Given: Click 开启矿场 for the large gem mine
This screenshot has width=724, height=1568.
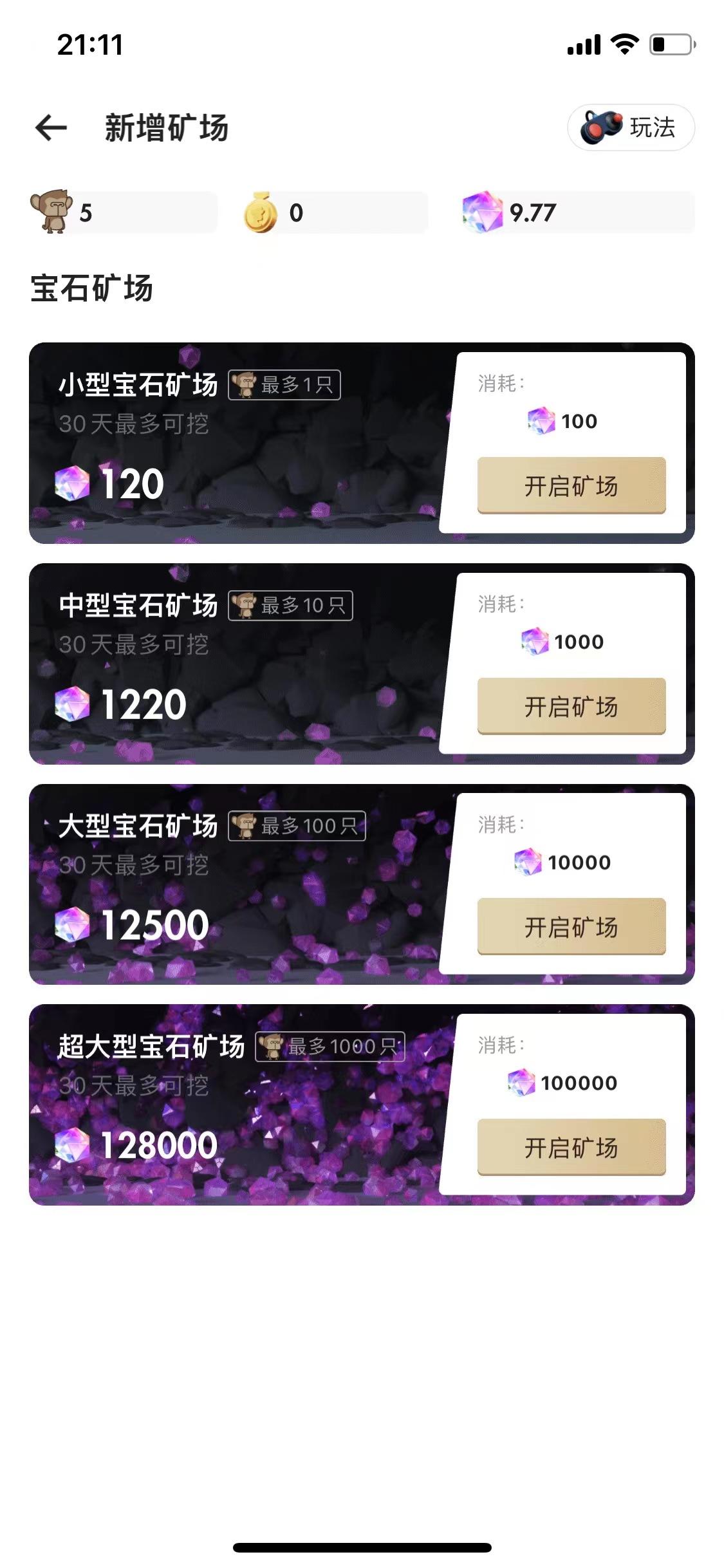Looking at the screenshot, I should pos(571,927).
